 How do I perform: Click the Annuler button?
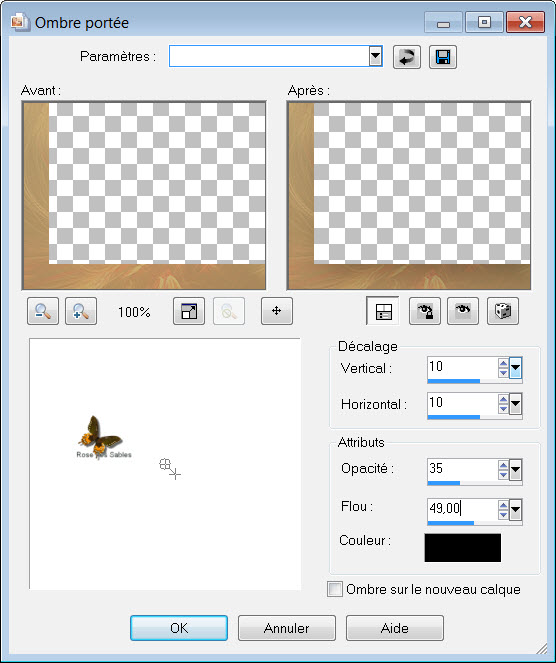[x=287, y=628]
